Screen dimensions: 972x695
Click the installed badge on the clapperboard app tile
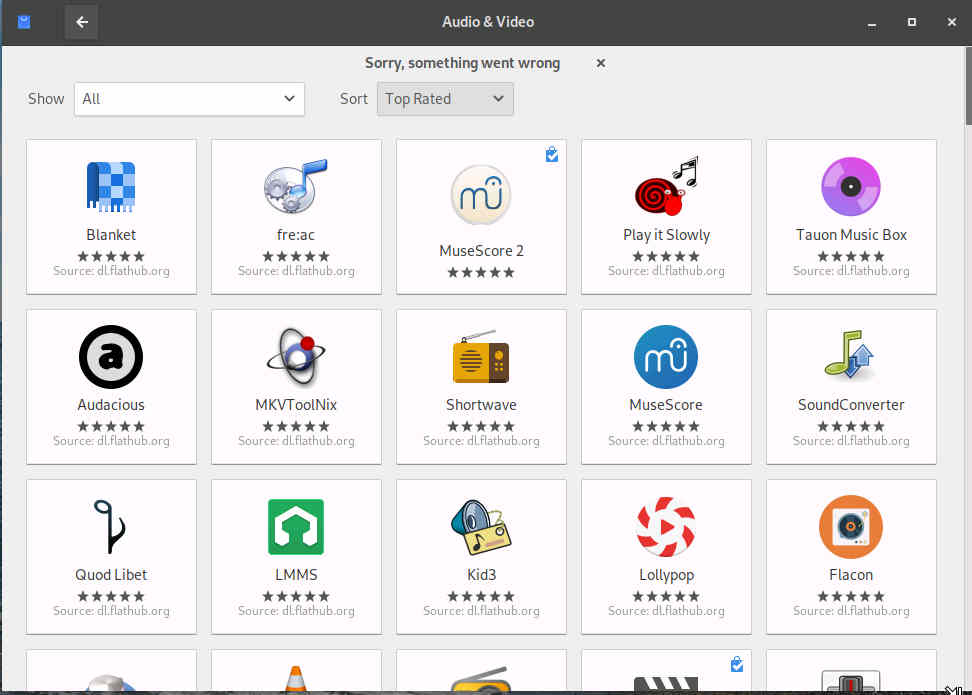click(x=736, y=665)
